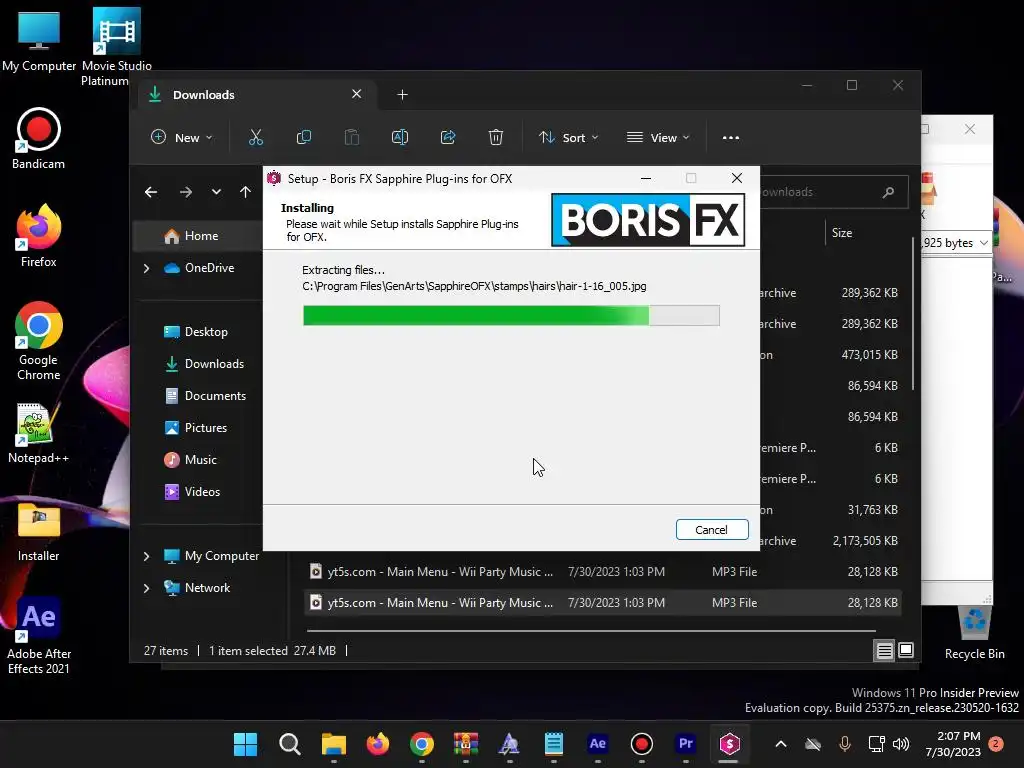Go forward with the forward arrow
The height and width of the screenshot is (768, 1024).
185,192
